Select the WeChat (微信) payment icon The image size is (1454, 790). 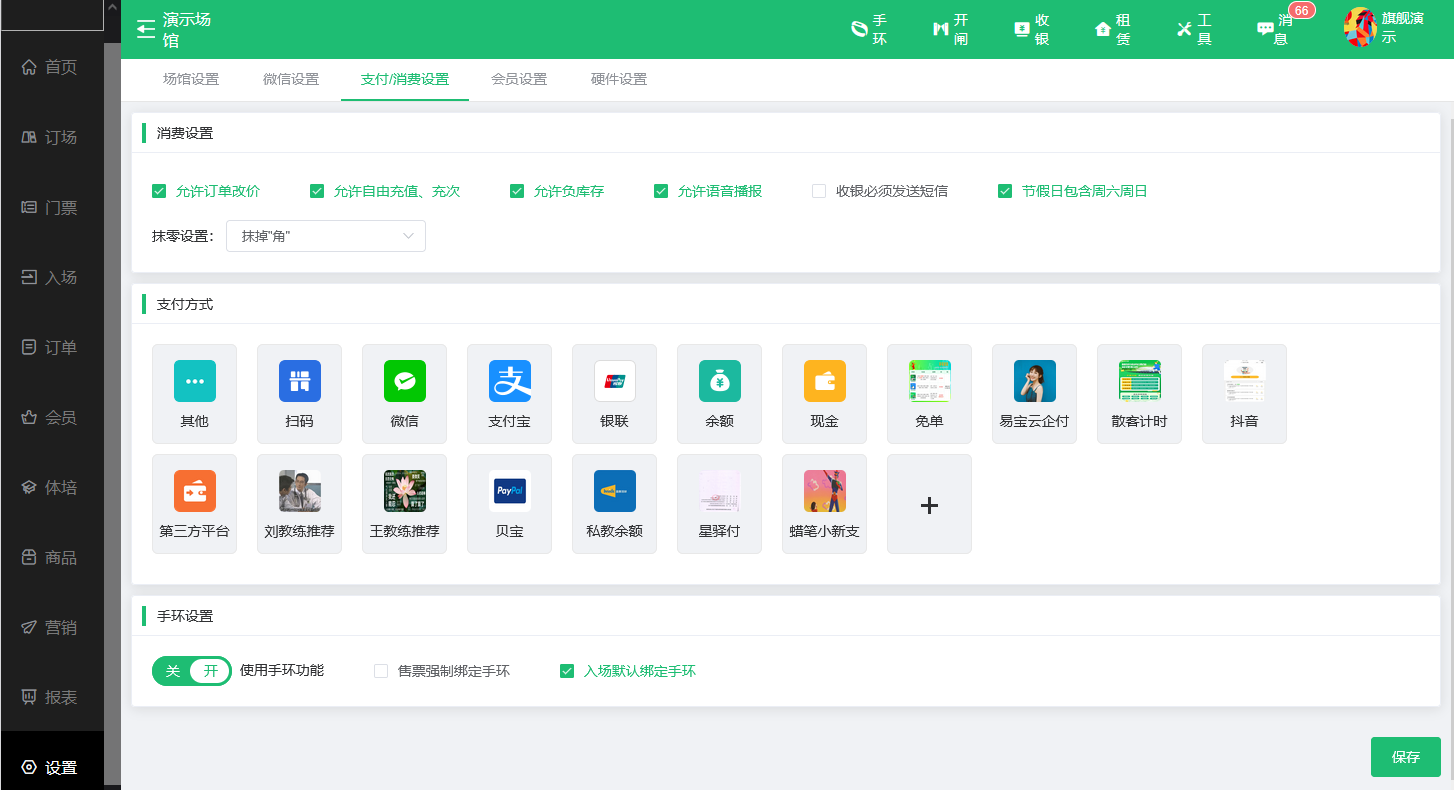(404, 382)
